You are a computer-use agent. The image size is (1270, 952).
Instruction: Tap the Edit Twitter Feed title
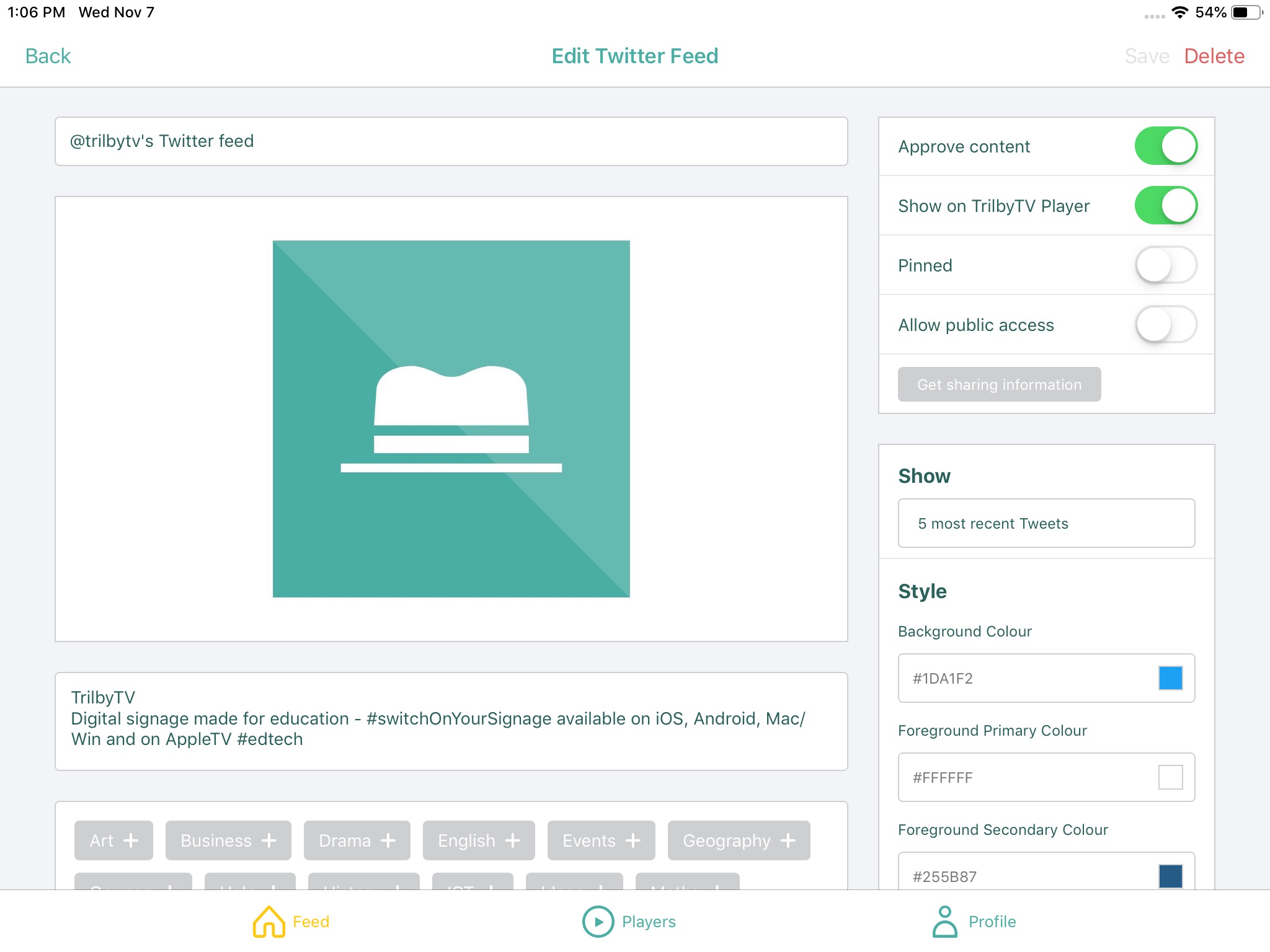(x=635, y=56)
